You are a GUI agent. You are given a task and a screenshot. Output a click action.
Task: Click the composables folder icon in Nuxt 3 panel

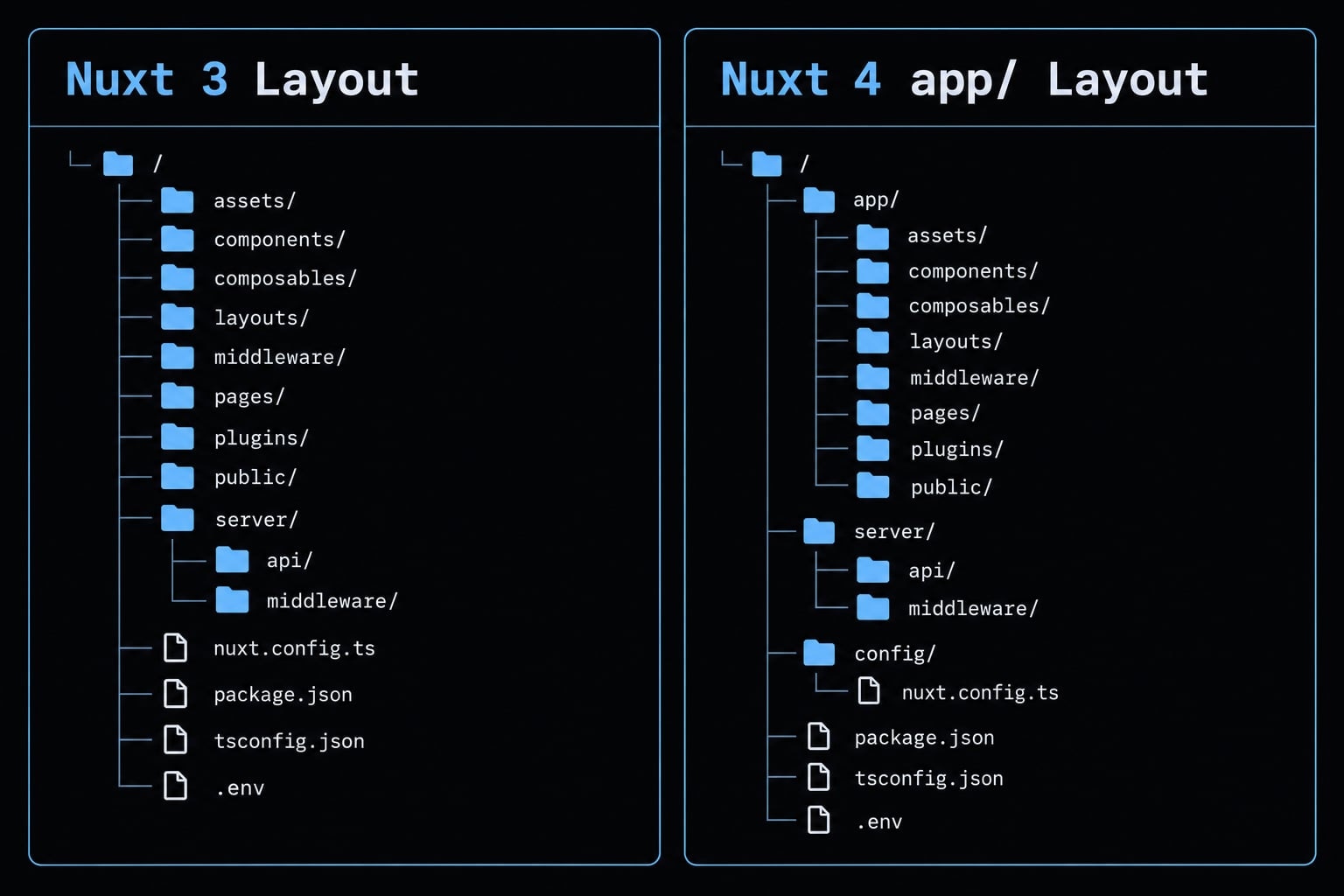[177, 278]
